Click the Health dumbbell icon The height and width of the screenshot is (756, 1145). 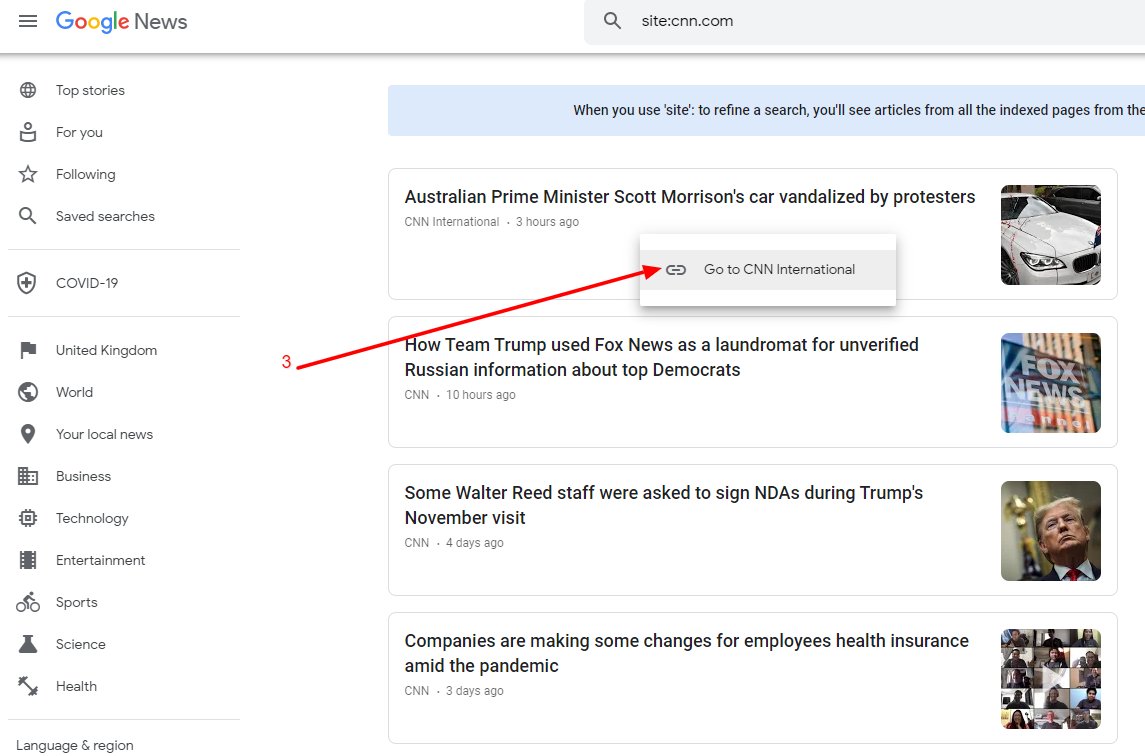pos(28,686)
